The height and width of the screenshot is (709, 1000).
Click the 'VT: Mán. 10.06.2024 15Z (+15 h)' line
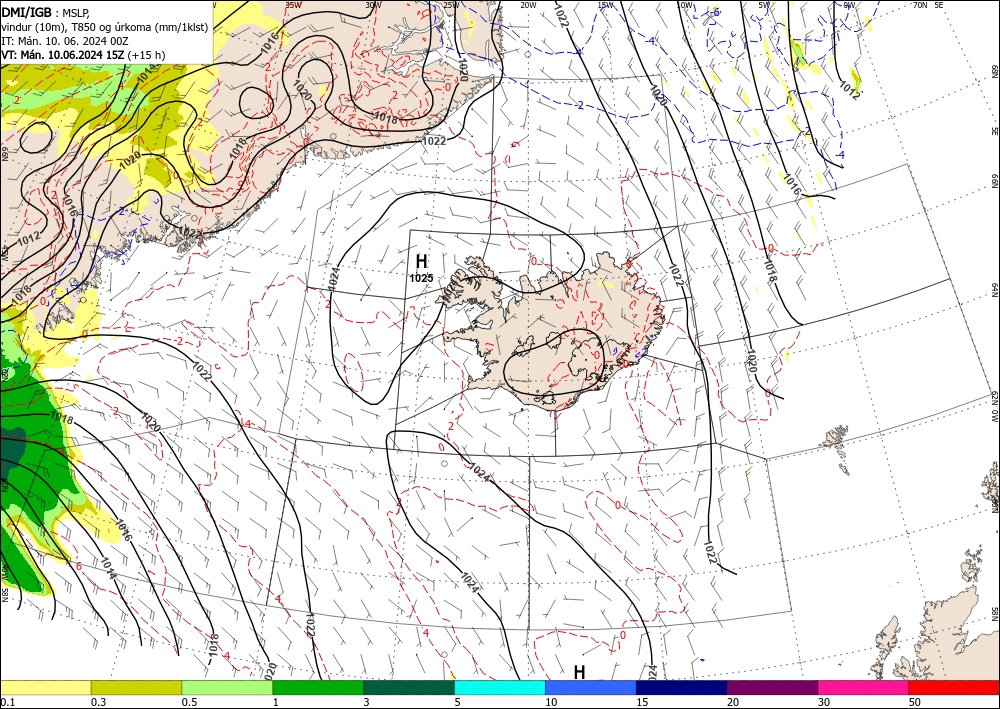point(83,55)
